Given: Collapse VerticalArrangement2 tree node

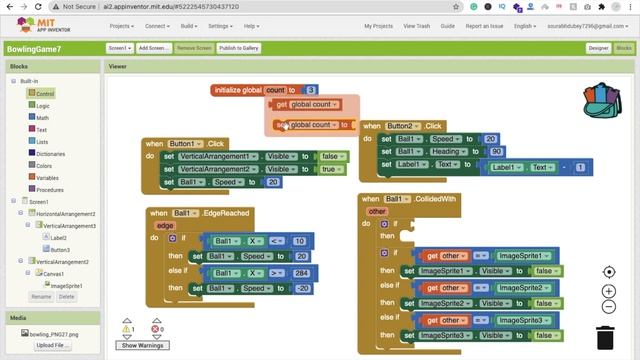Looking at the screenshot, I should tap(20, 260).
